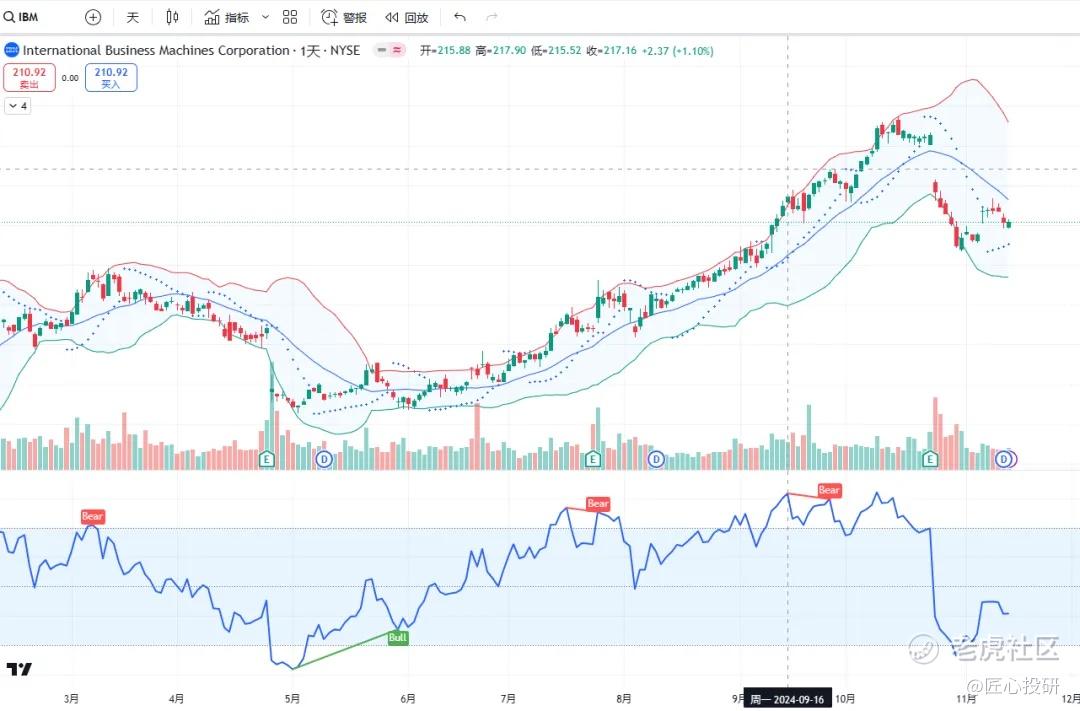
Task: Click the dividend D marker after 11月
Action: click(1004, 459)
